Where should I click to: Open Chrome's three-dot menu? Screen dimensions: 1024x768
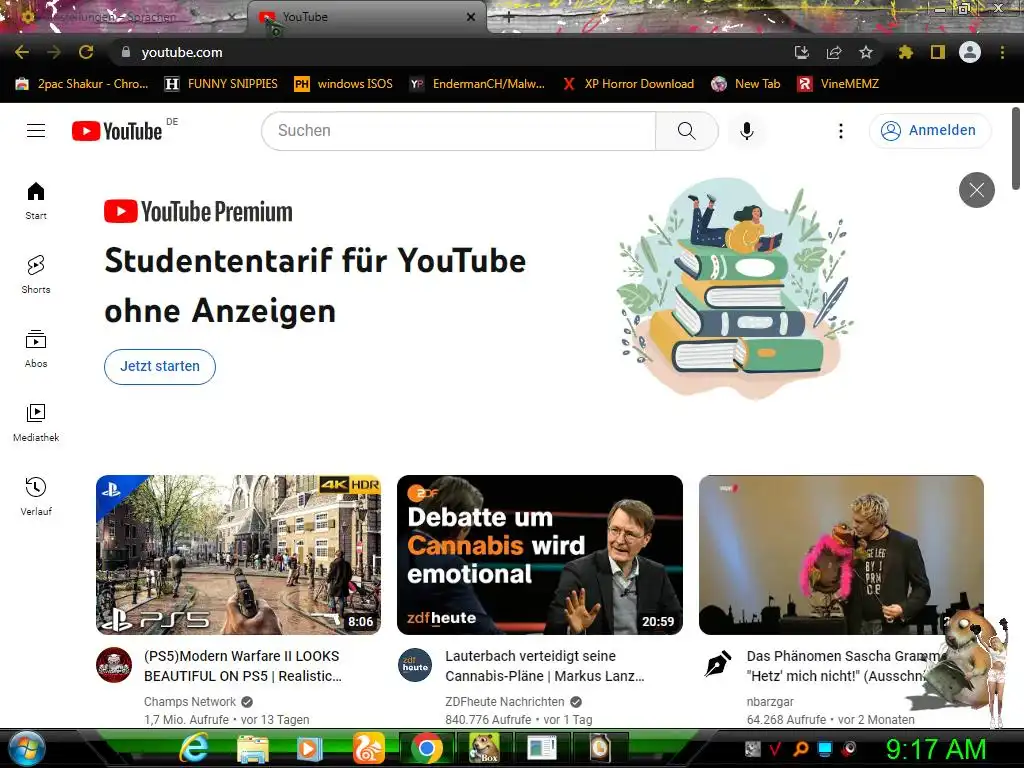[1002, 52]
